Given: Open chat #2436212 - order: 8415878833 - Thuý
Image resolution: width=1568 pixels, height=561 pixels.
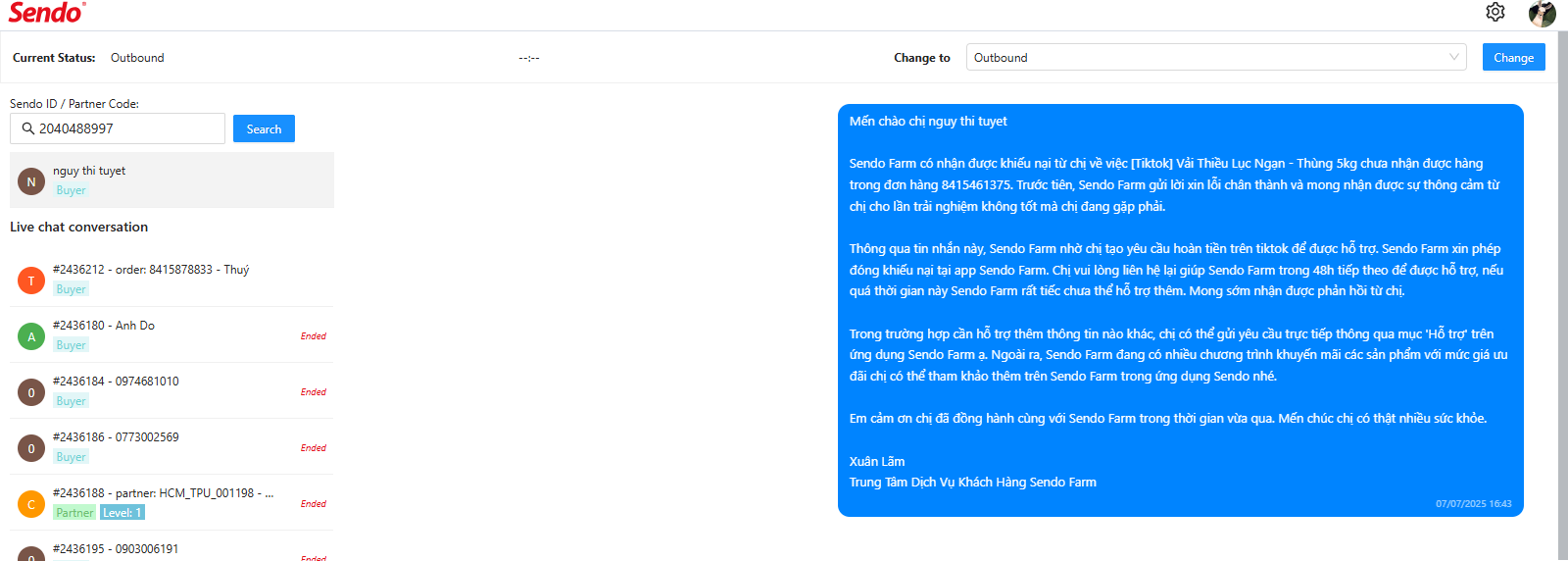Looking at the screenshot, I should click(x=171, y=279).
